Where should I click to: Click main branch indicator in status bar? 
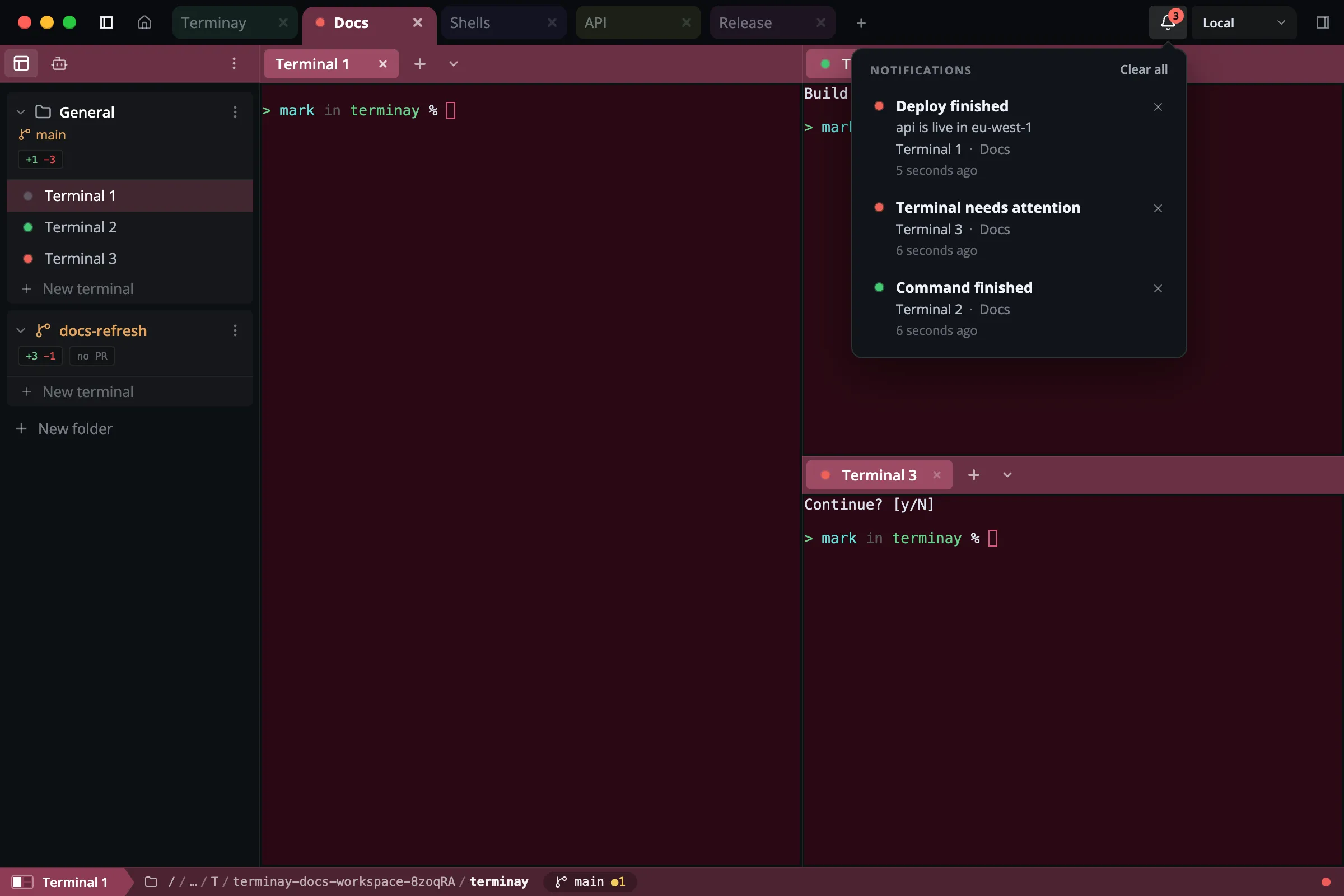coord(590,881)
